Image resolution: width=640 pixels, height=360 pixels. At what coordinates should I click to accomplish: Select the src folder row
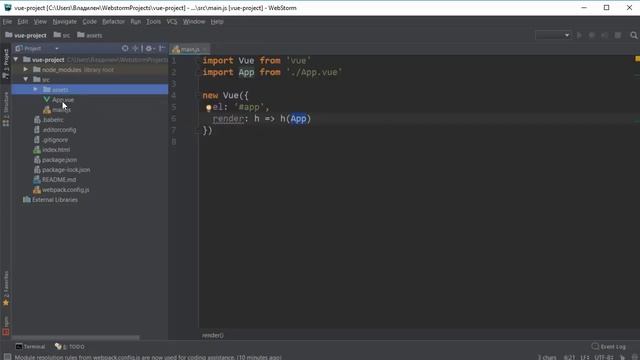pyautogui.click(x=90, y=80)
